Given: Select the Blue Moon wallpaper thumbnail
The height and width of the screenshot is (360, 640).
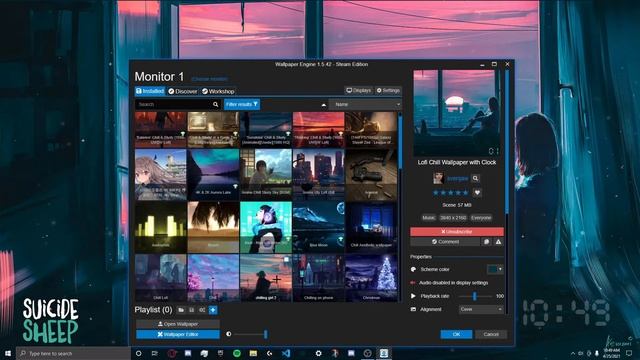Looking at the screenshot, I should pyautogui.click(x=318, y=227).
